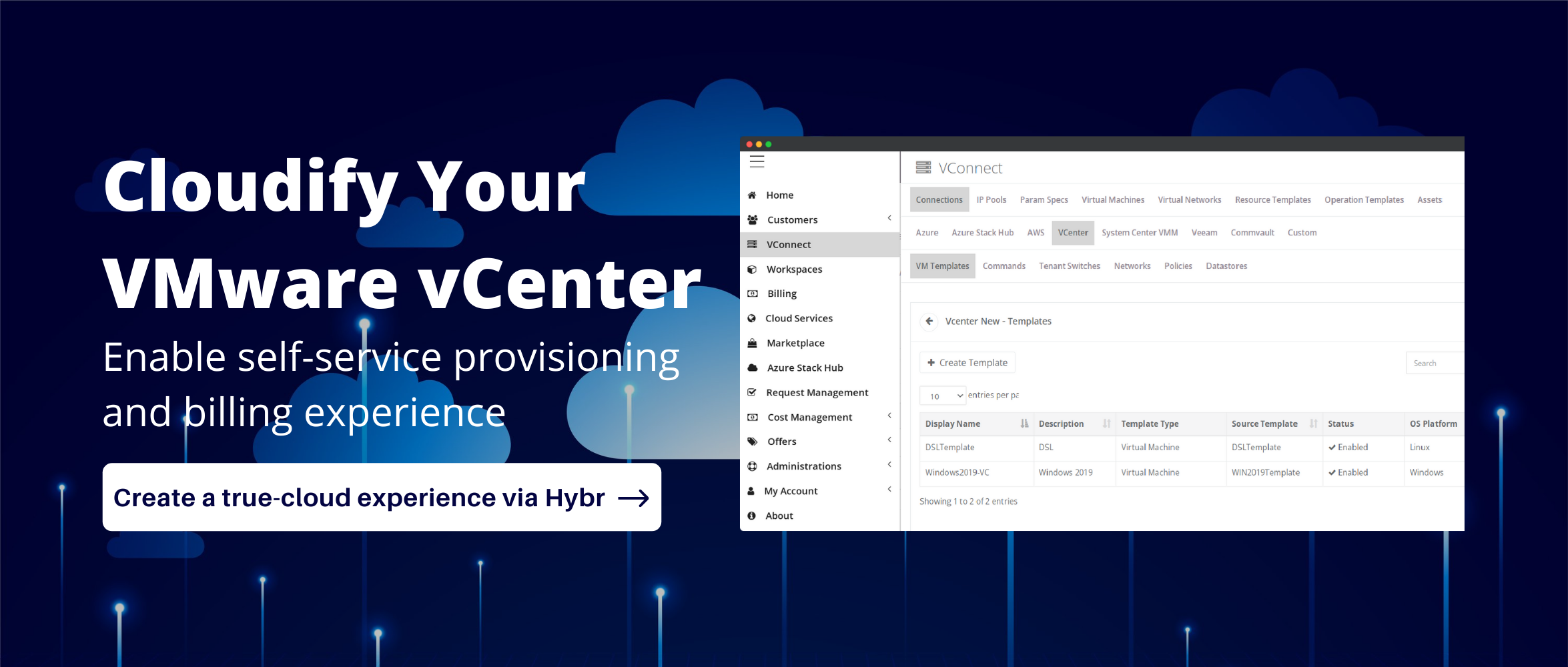Click Enabled status in Windows2019-VC row
1568x667 pixels.
point(1348,472)
